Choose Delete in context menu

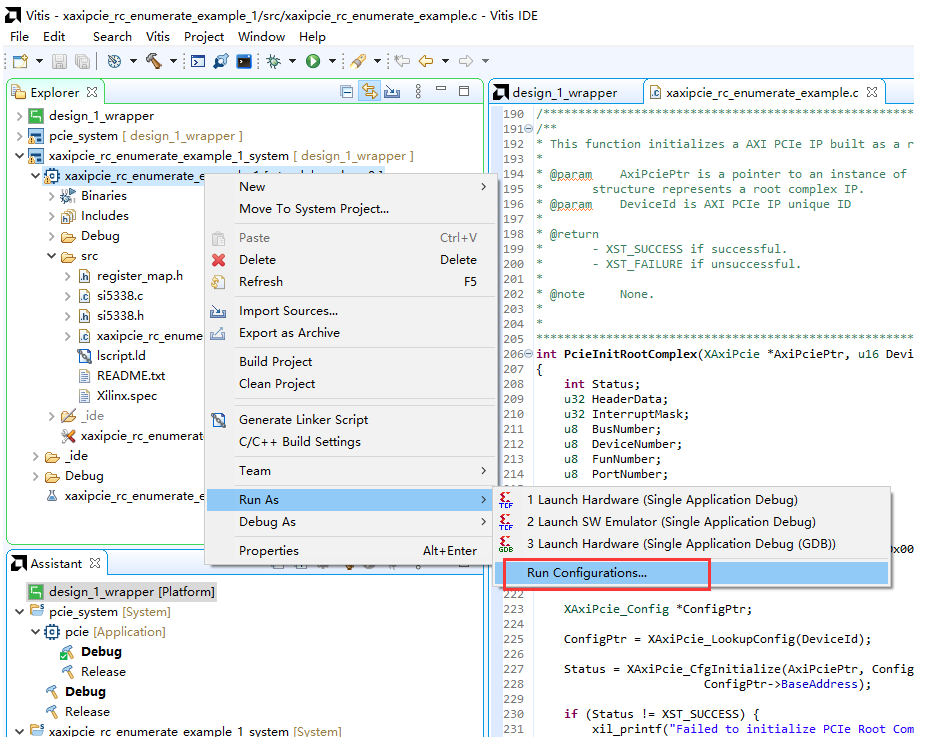click(x=352, y=260)
